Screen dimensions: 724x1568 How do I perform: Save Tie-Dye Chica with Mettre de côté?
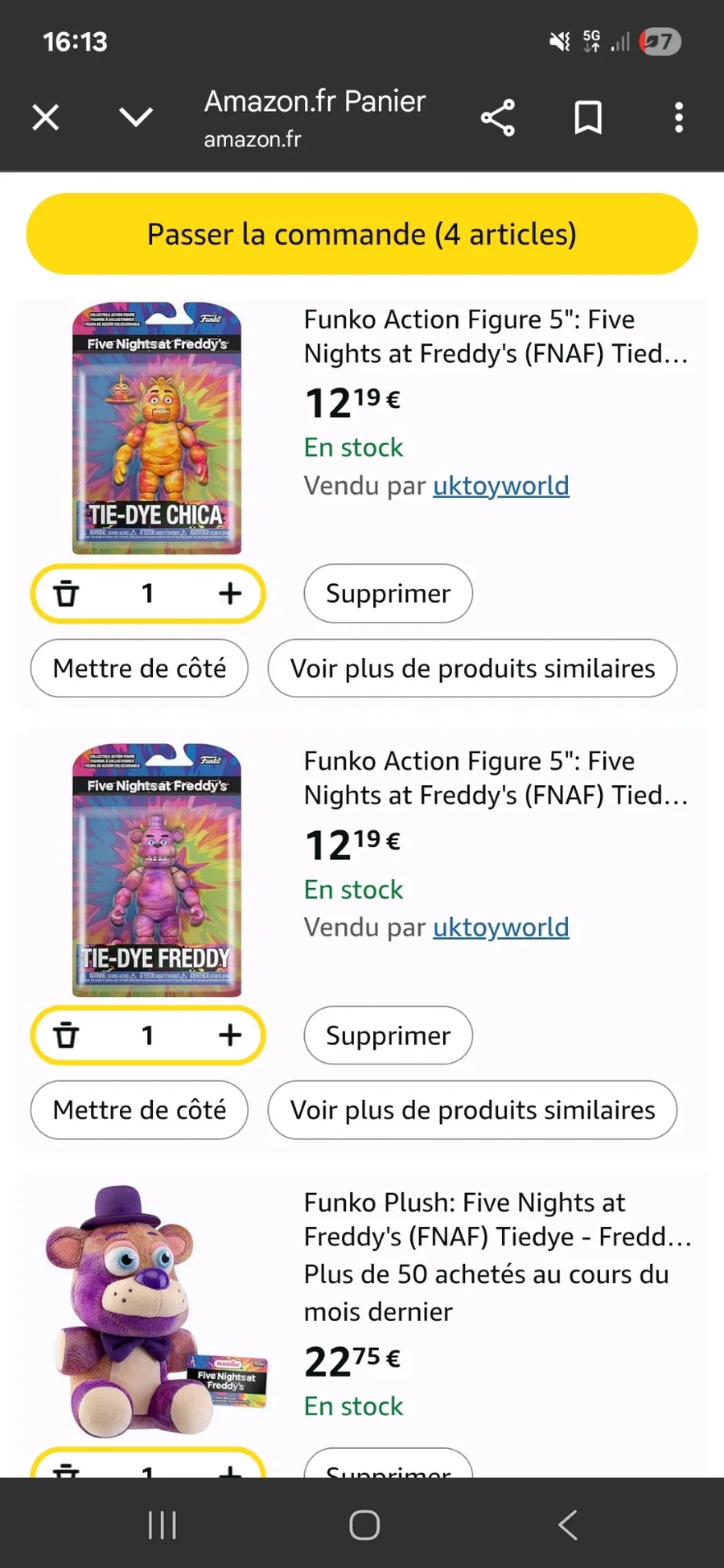click(x=139, y=669)
